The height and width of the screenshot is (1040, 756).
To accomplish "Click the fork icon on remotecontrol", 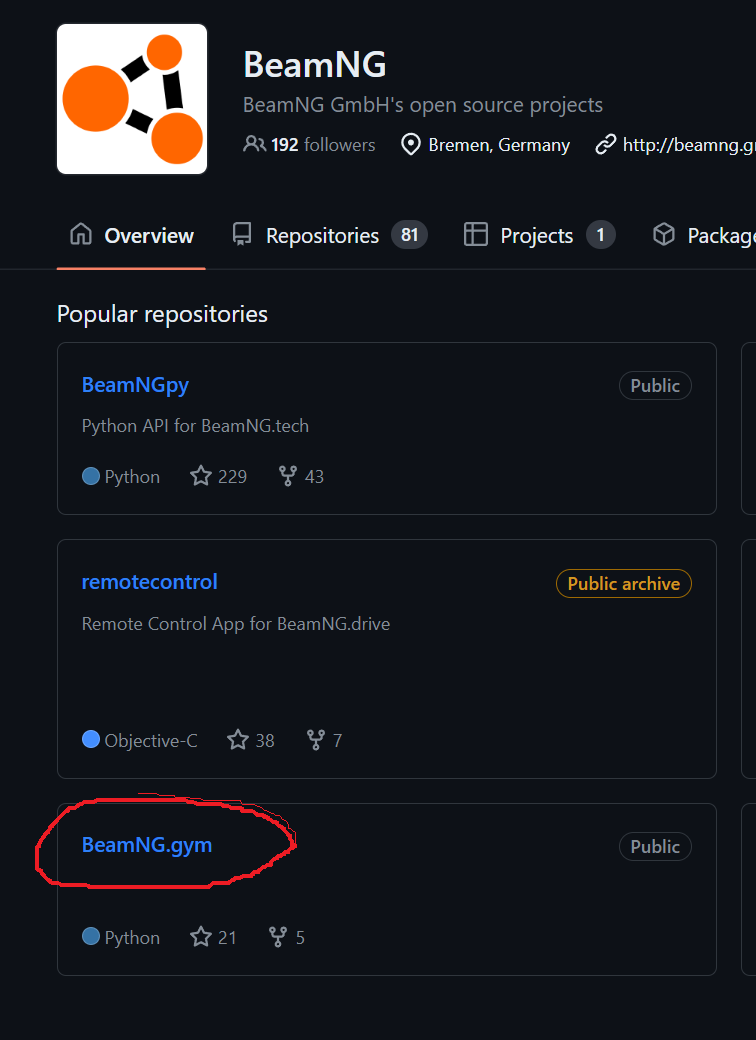I will point(316,740).
